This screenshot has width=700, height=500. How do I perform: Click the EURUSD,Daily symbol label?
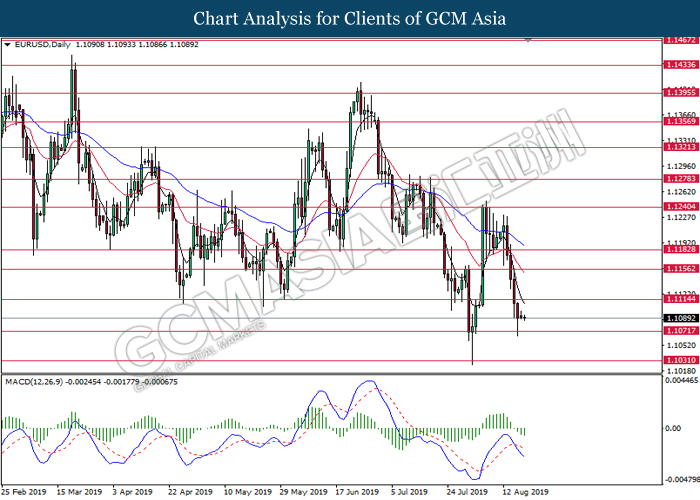click(x=43, y=45)
